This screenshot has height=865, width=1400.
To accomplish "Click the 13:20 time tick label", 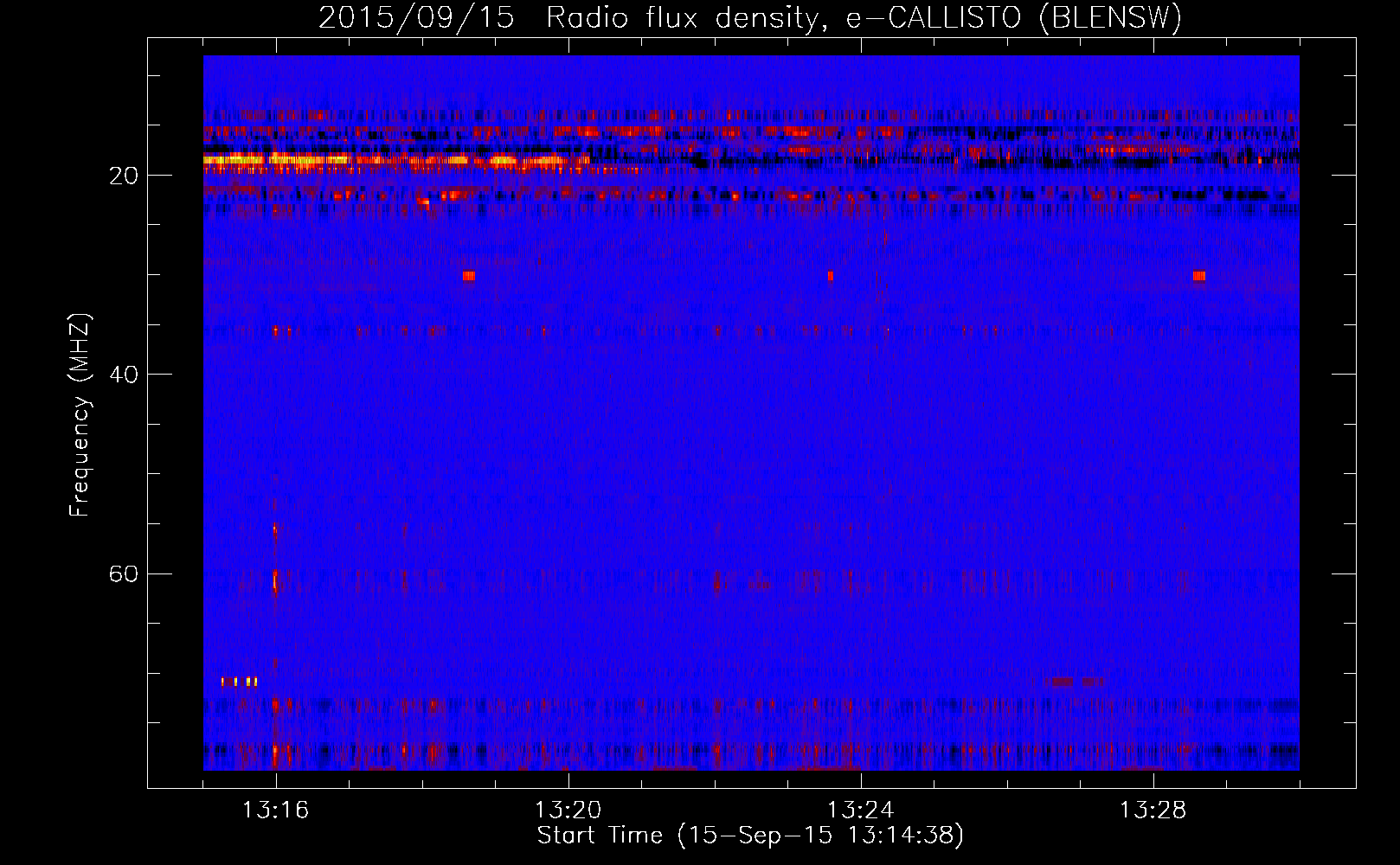I will (x=568, y=811).
